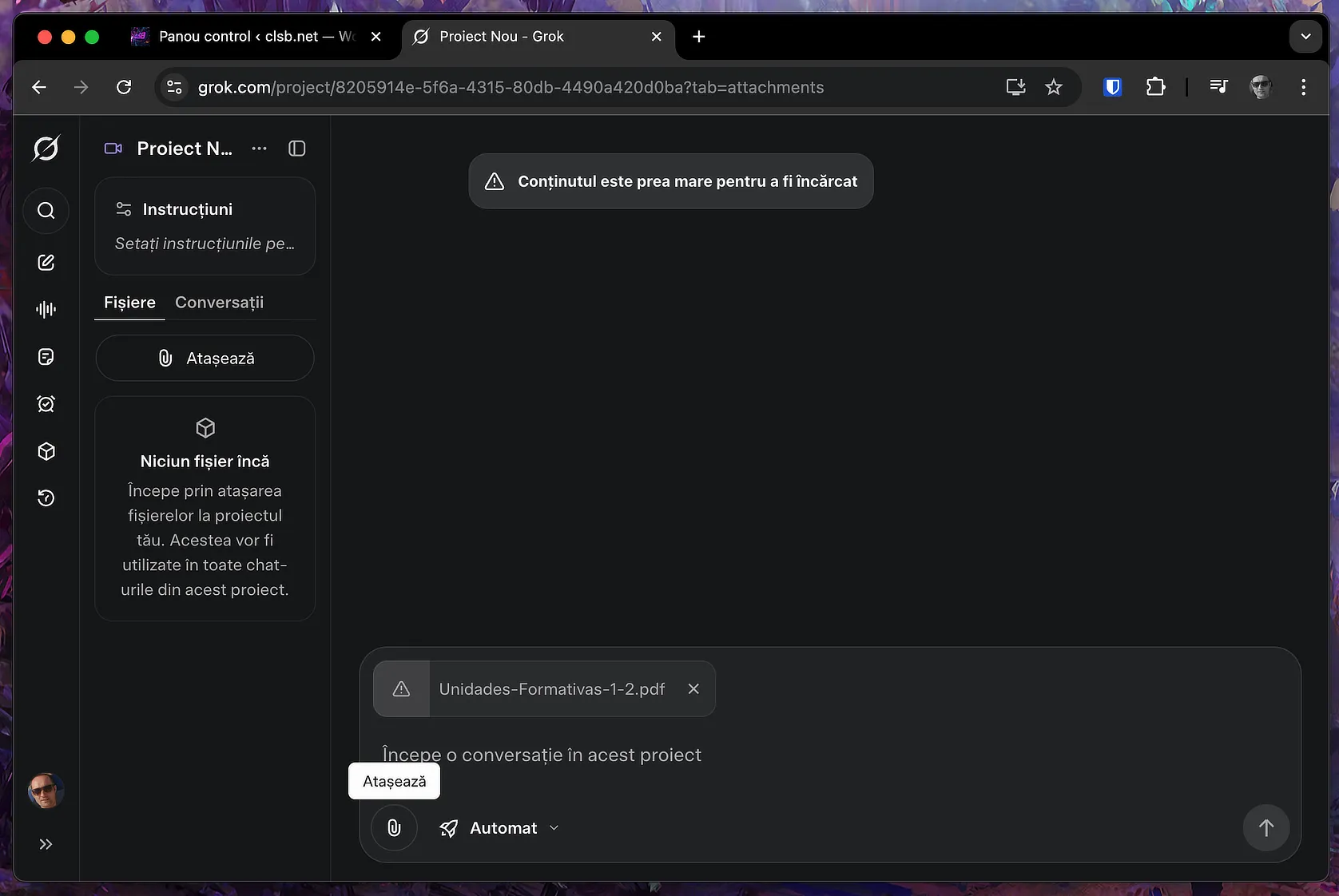1339x896 pixels.
Task: Switch to the Conversații tab
Action: point(219,303)
